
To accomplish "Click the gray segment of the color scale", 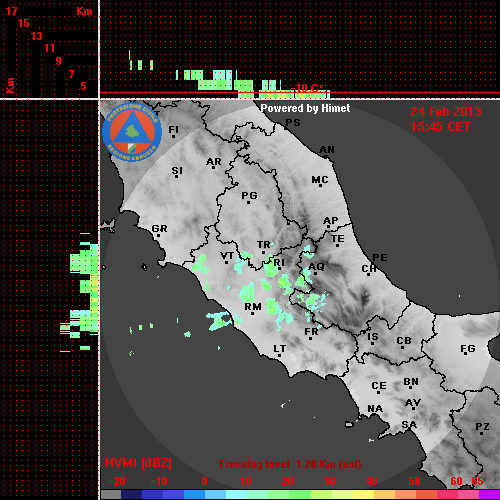I will (111, 494).
